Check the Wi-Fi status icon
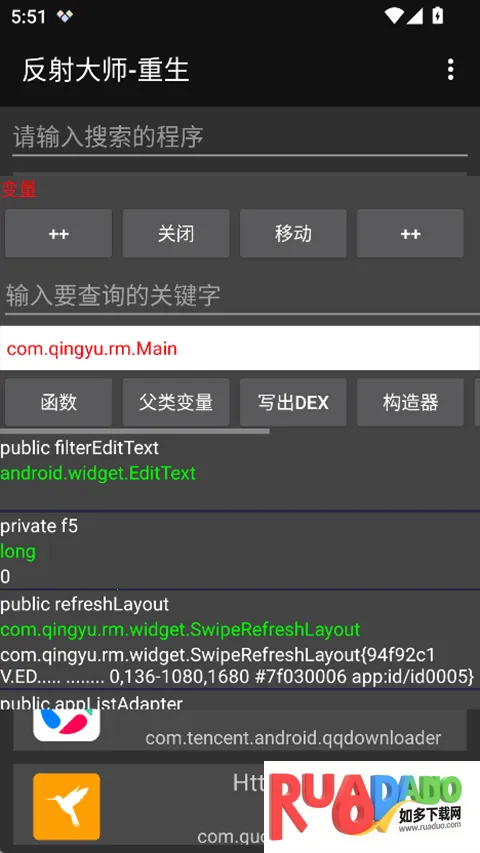The width and height of the screenshot is (480, 853). (x=394, y=16)
